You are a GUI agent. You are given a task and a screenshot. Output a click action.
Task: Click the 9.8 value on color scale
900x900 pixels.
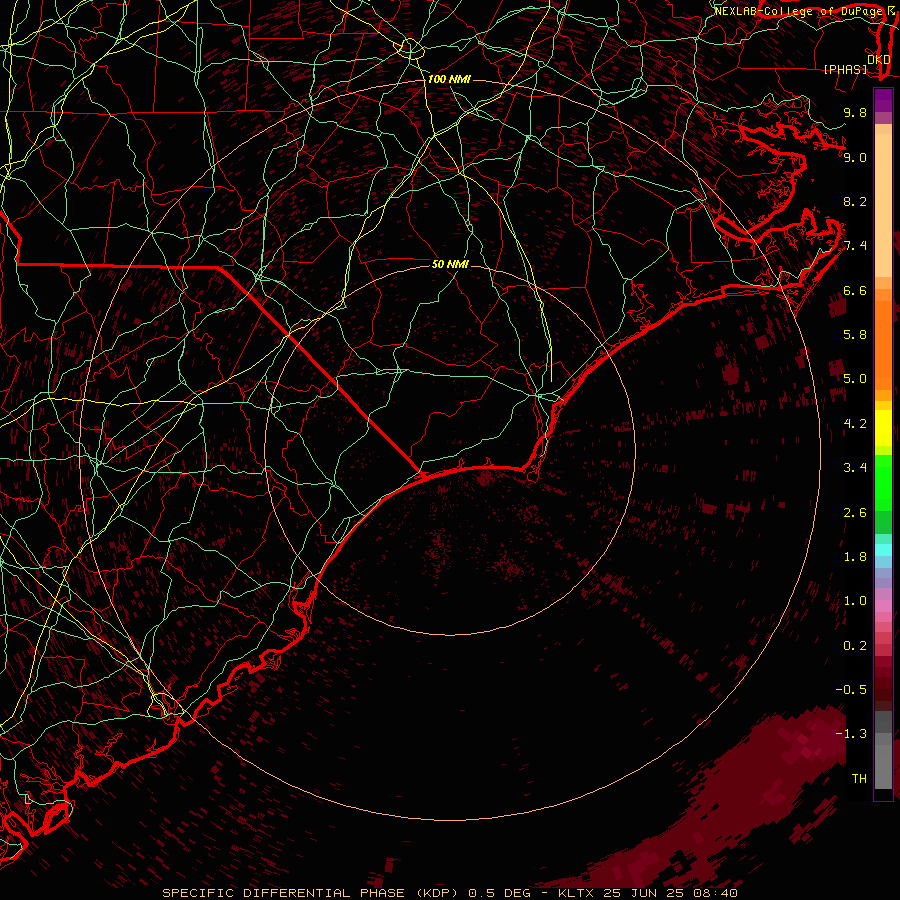[855, 112]
